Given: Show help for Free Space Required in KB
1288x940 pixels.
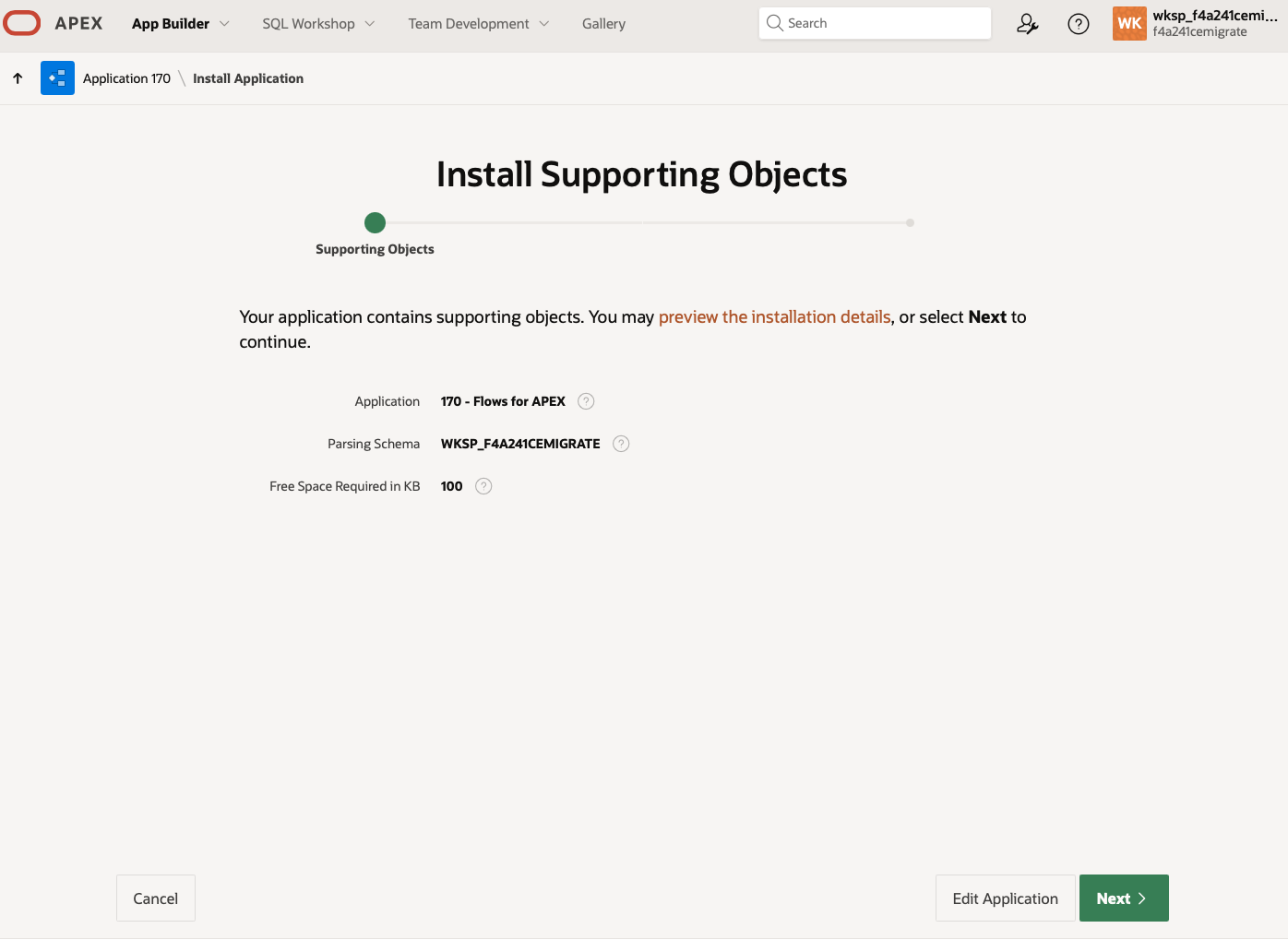Looking at the screenshot, I should click(483, 485).
